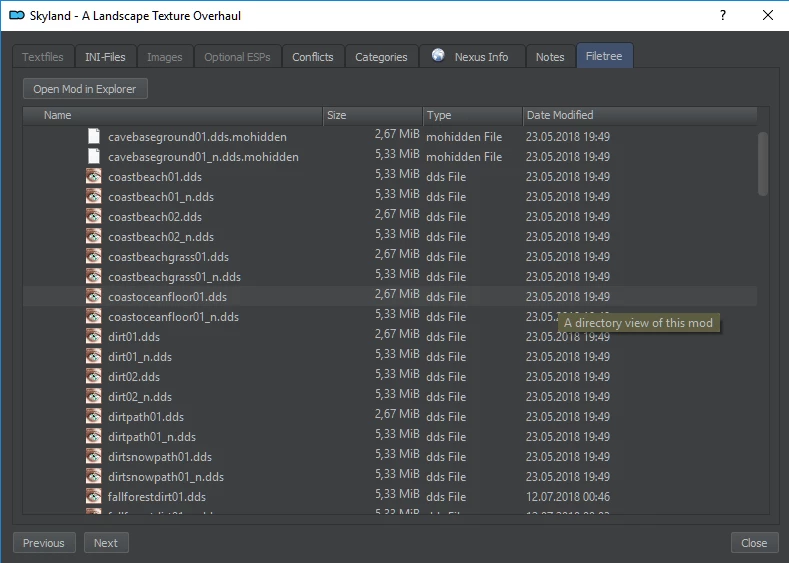This screenshot has height=563, width=789.
Task: Click the Mod Organizer window title icon
Action: pos(17,15)
